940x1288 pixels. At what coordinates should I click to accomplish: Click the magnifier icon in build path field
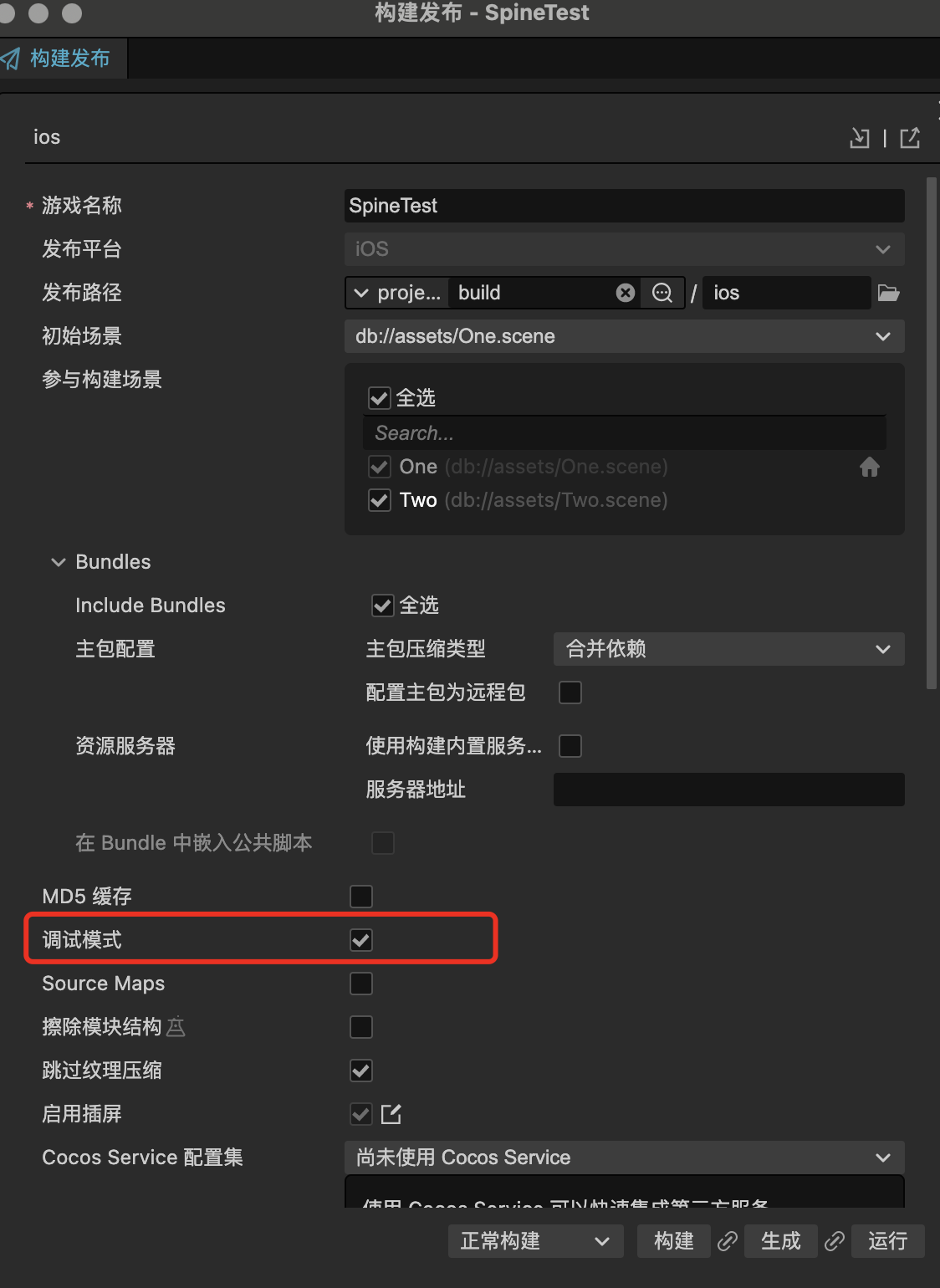coord(662,293)
